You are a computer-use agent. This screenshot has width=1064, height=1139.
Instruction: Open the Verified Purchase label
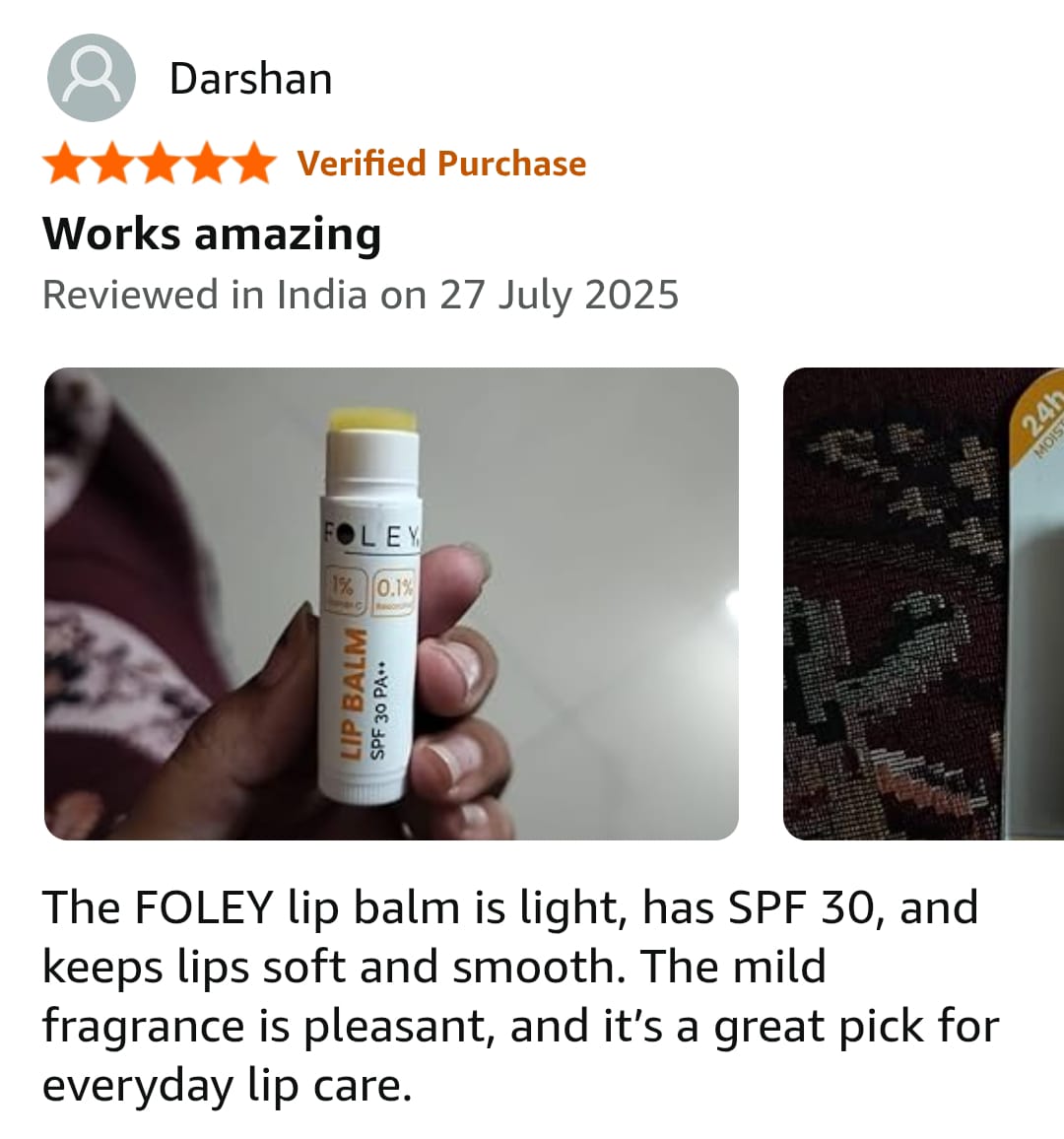pyautogui.click(x=441, y=164)
